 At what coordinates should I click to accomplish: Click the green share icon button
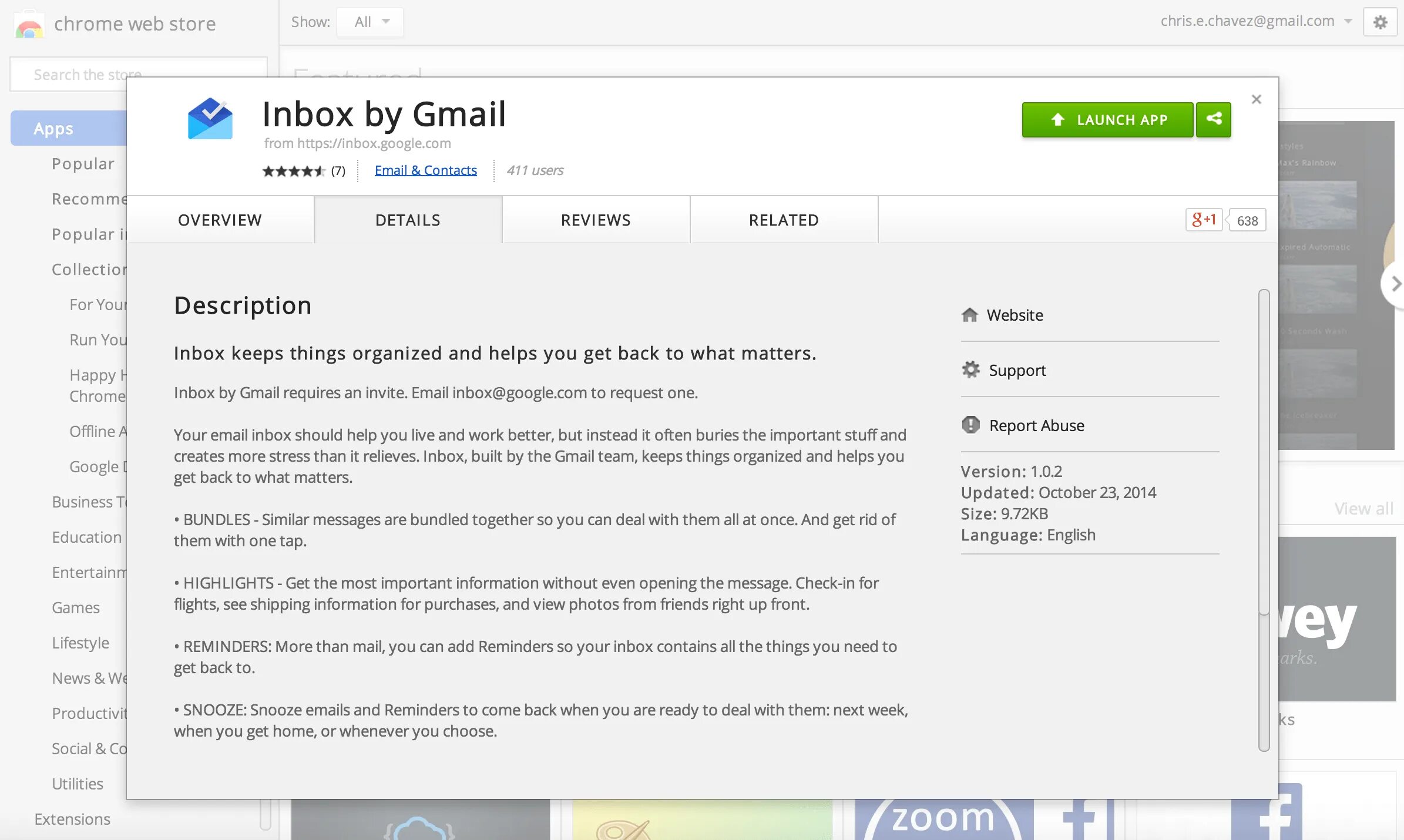tap(1214, 119)
